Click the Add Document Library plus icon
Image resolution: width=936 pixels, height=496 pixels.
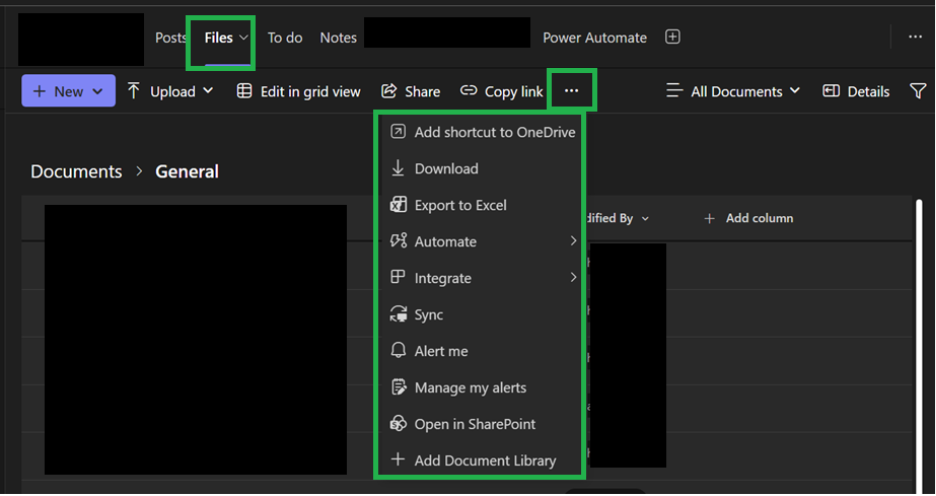click(x=398, y=460)
